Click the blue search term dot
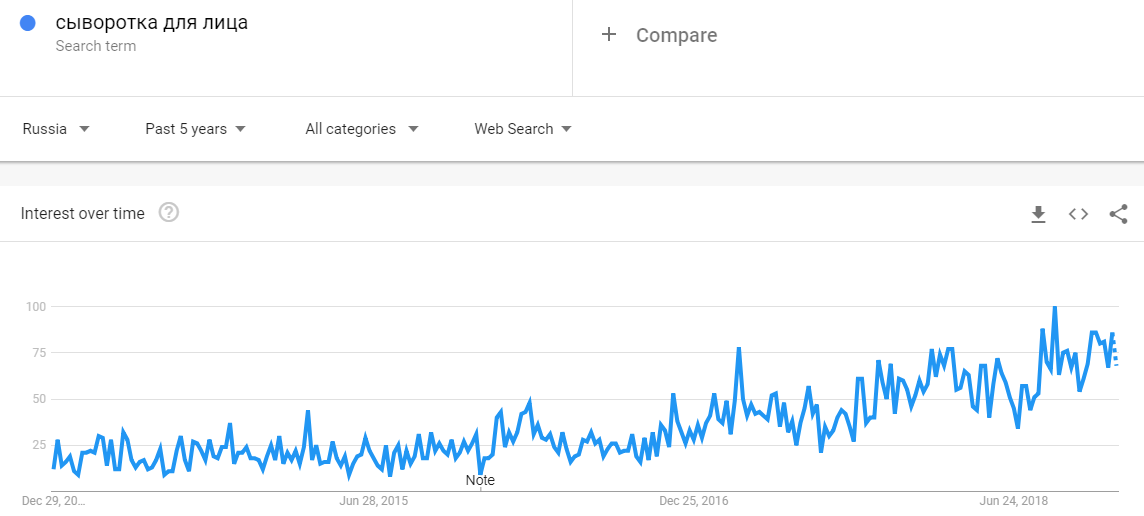The height and width of the screenshot is (516, 1144). point(28,23)
